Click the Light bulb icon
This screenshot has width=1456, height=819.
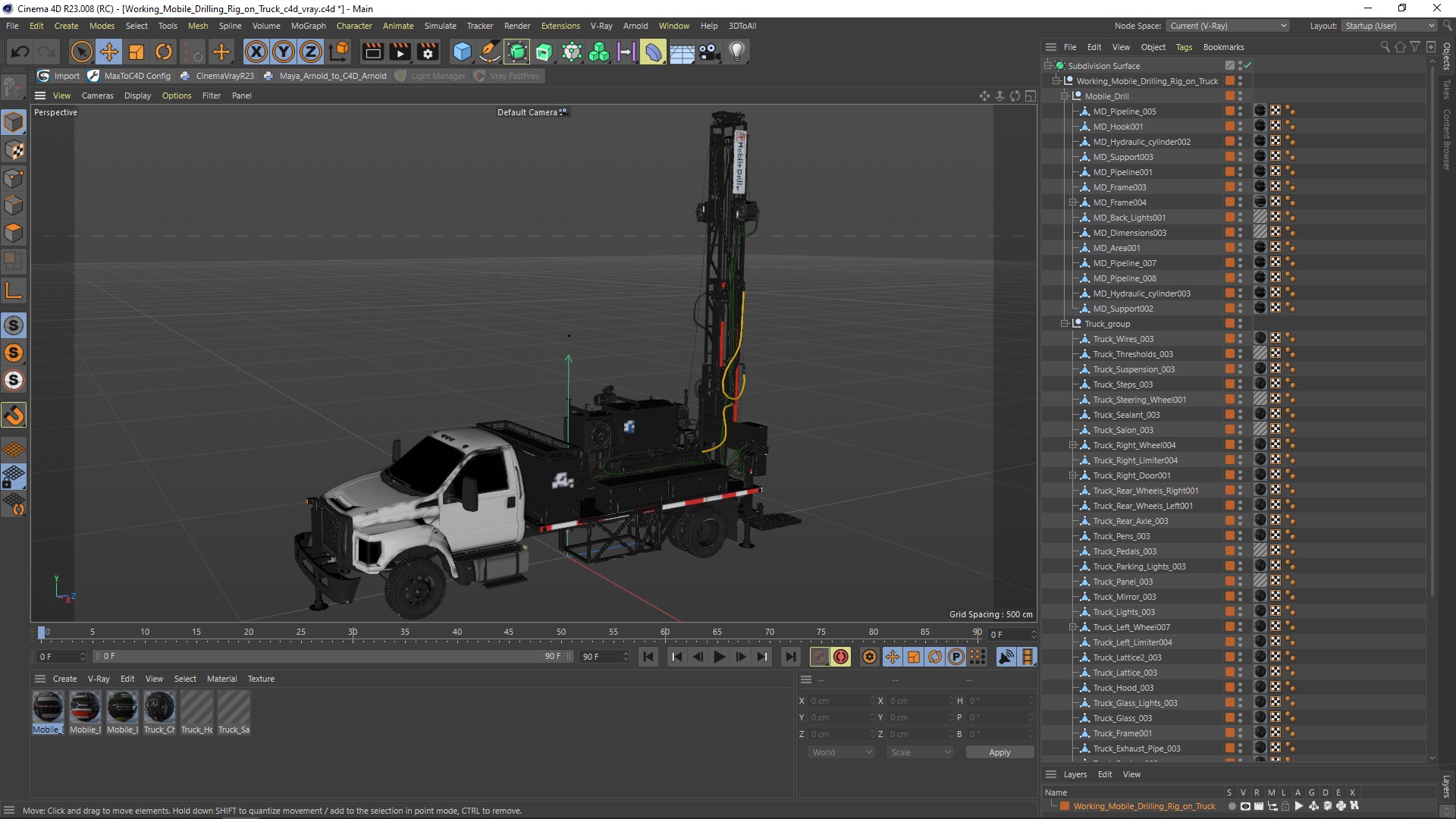736,52
